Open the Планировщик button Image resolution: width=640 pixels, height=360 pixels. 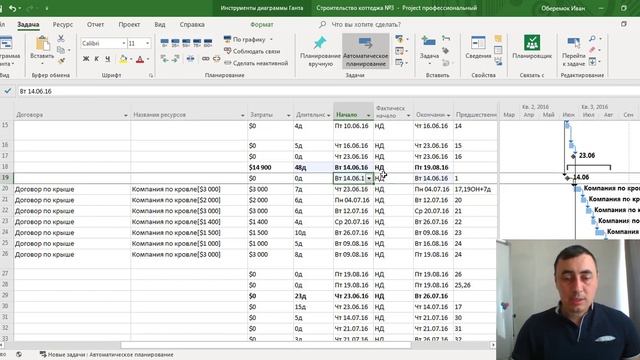pyautogui.click(x=532, y=48)
